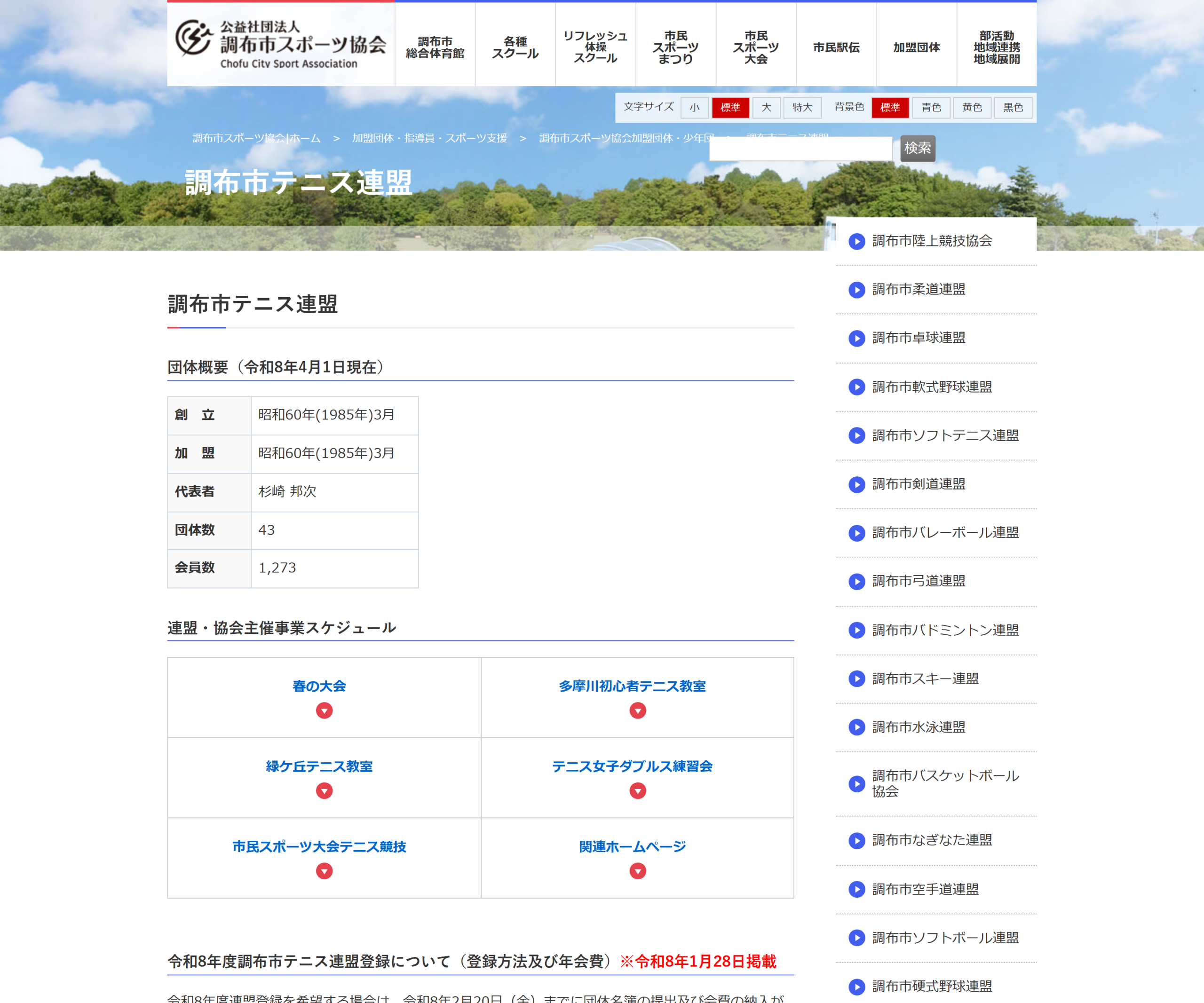Image resolution: width=1204 pixels, height=1003 pixels.
Task: Click the play icon beside 調布市卓球連盟
Action: (856, 339)
